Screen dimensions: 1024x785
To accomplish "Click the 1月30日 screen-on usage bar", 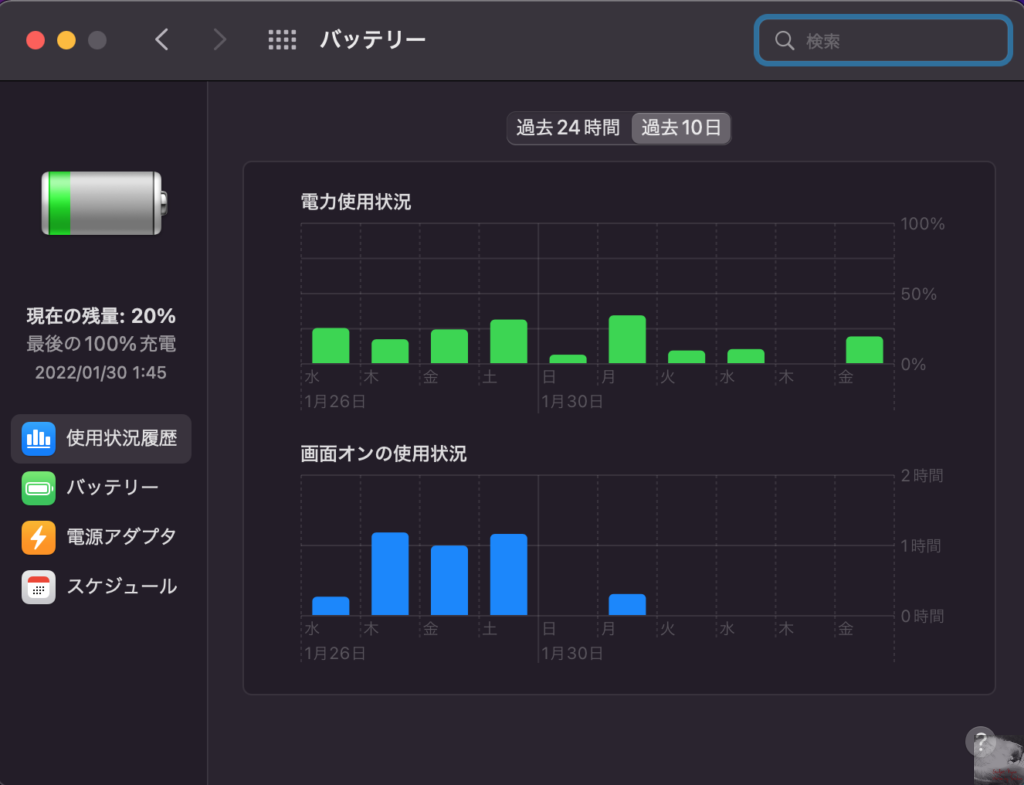I will (x=627, y=602).
